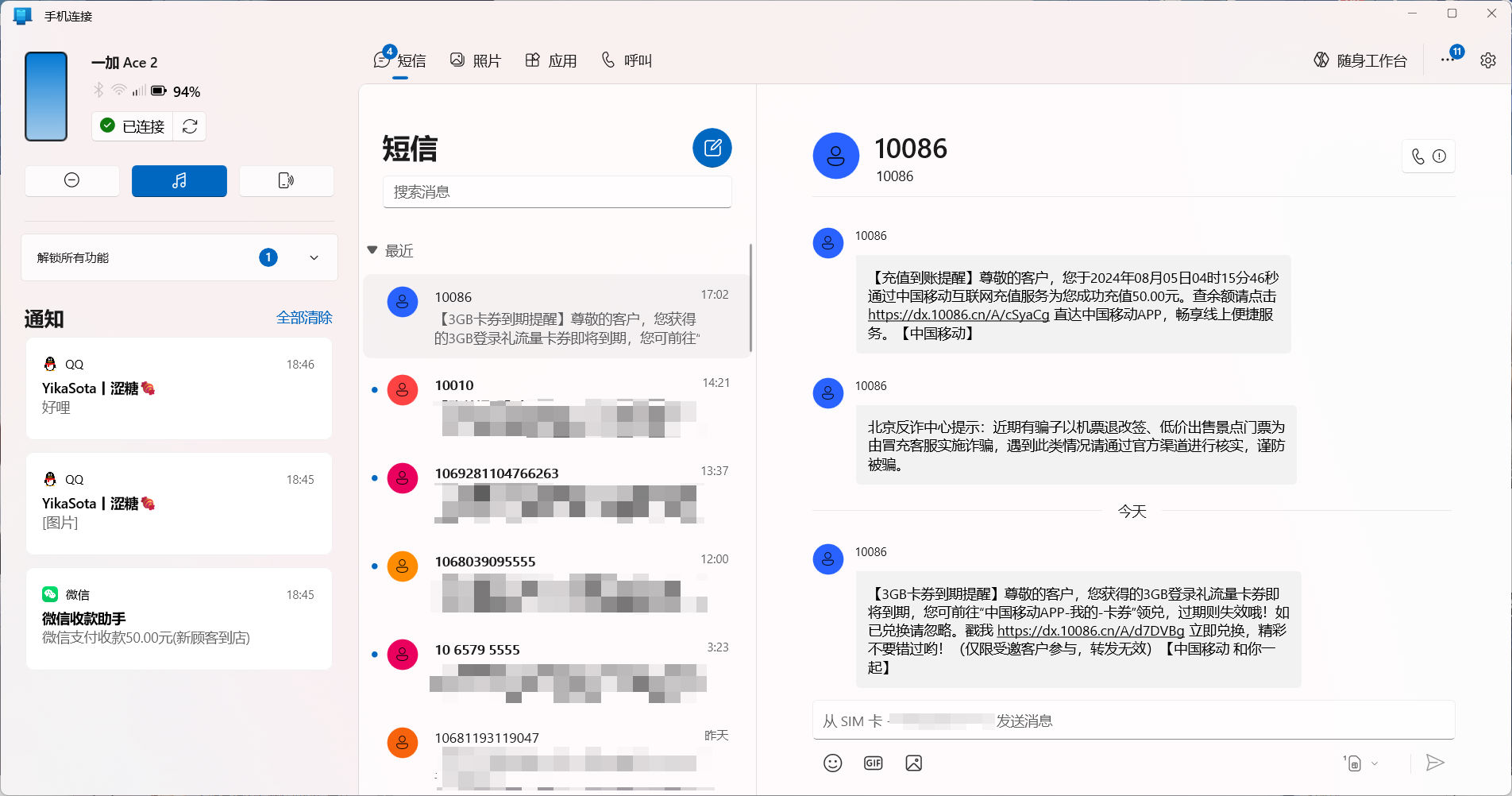
Task: Click the message input box
Action: (x=1133, y=721)
